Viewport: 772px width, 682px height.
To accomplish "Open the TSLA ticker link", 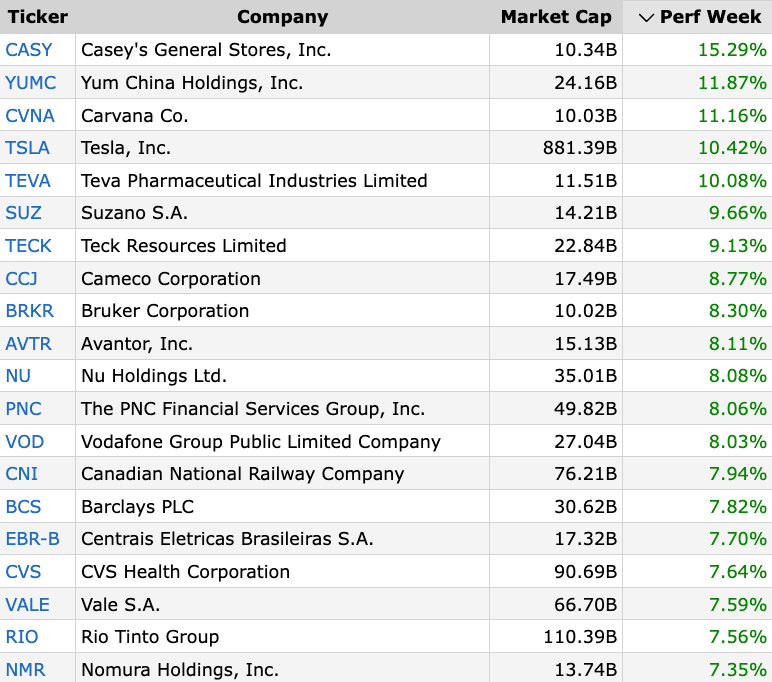I will coord(27,148).
